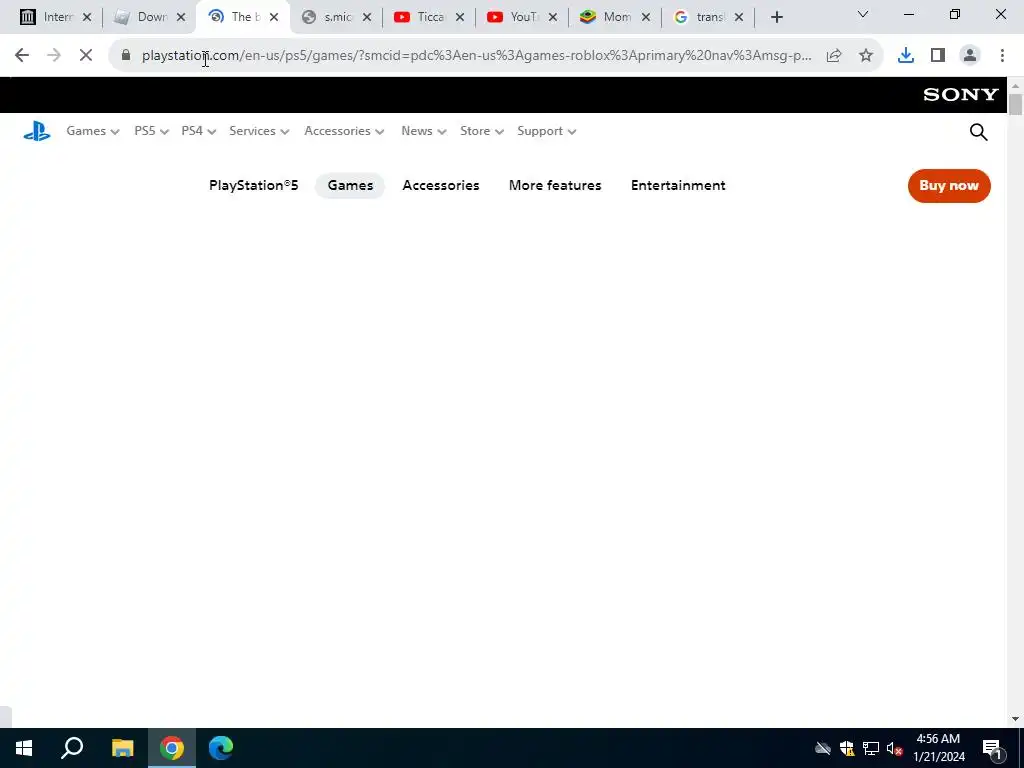Expand the Games dropdown menu
The width and height of the screenshot is (1024, 768).
click(x=93, y=131)
